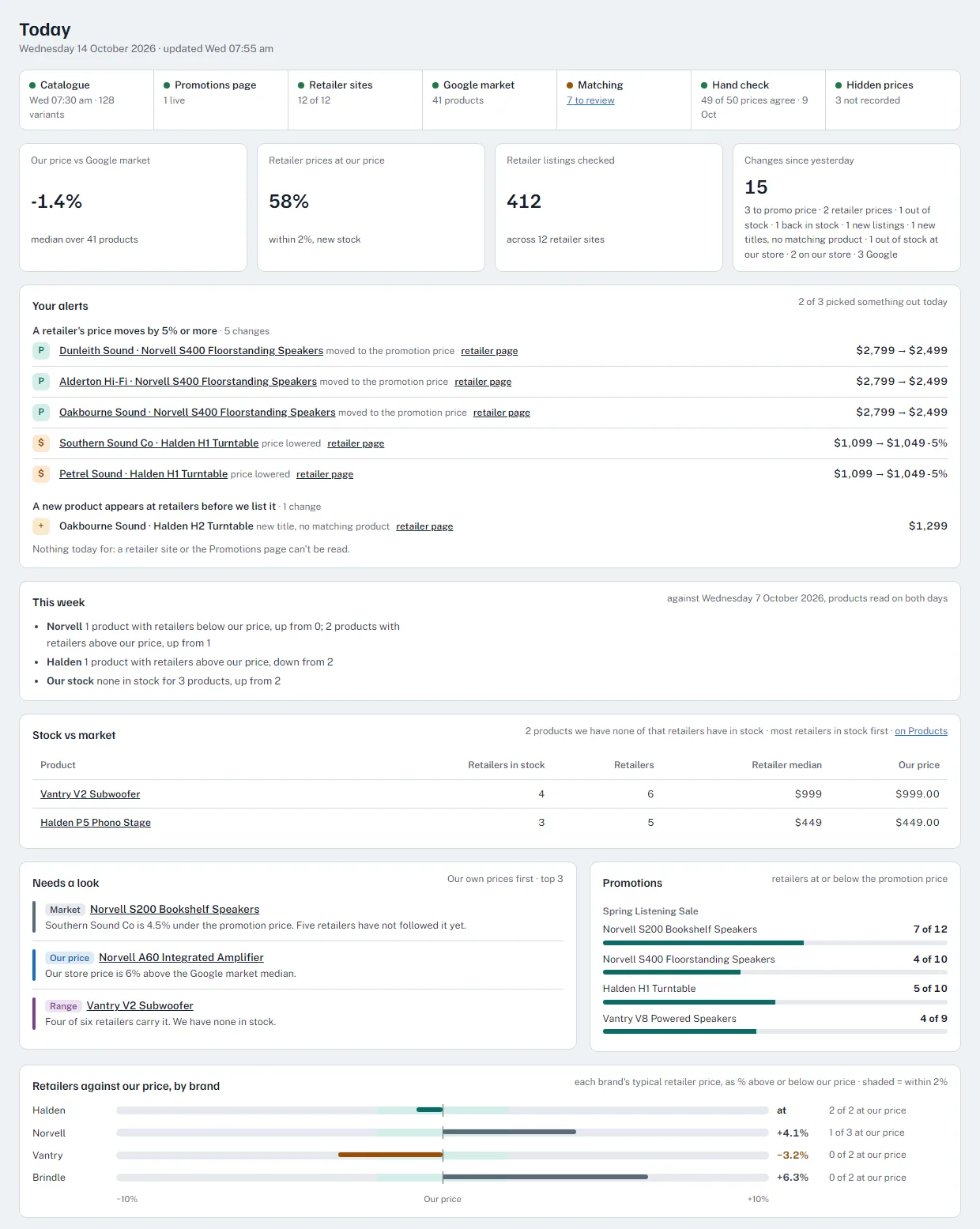Image resolution: width=980 pixels, height=1229 pixels.
Task: Click the 'Retailers in stock' column header
Action: (506, 765)
